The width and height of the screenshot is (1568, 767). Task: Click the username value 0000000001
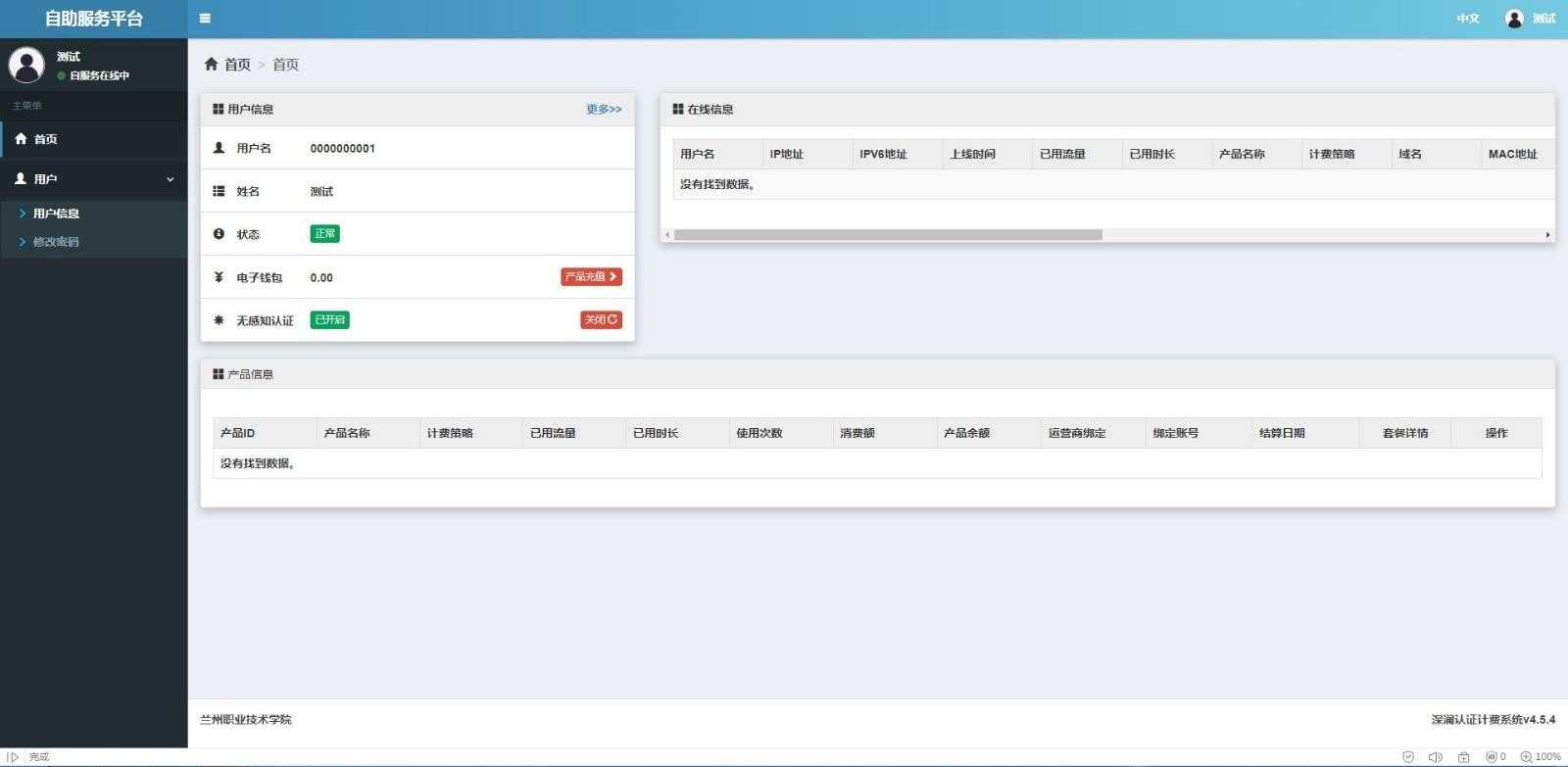(x=342, y=149)
